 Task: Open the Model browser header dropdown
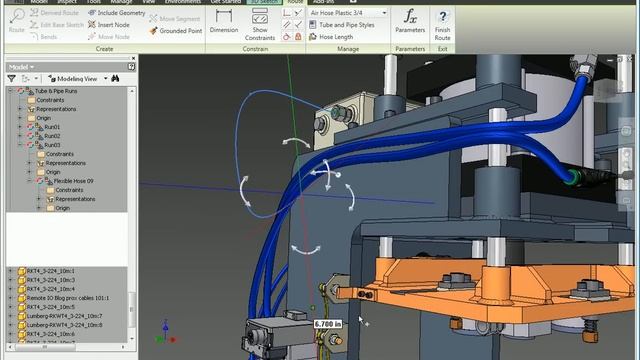[x=21, y=67]
